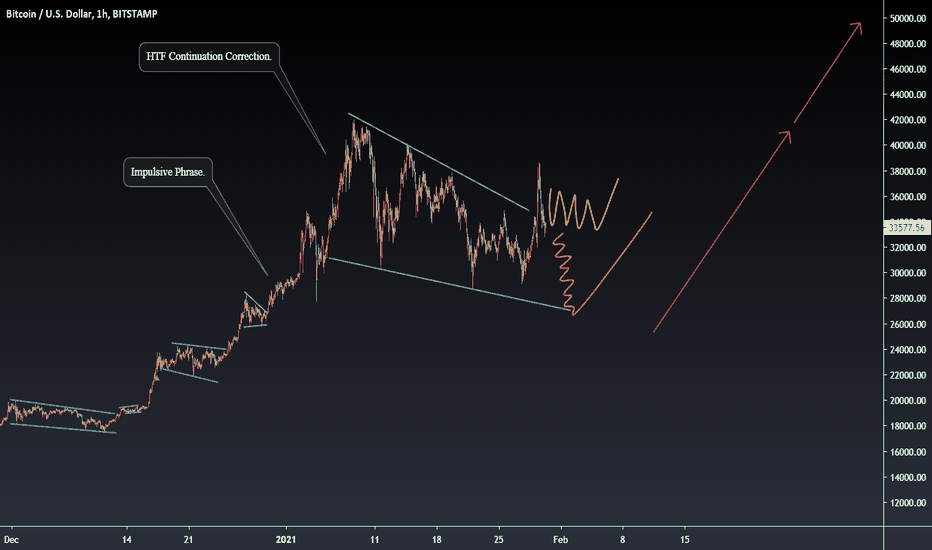The height and width of the screenshot is (550, 932).
Task: Click the 40000.00 price axis label
Action: [908, 146]
